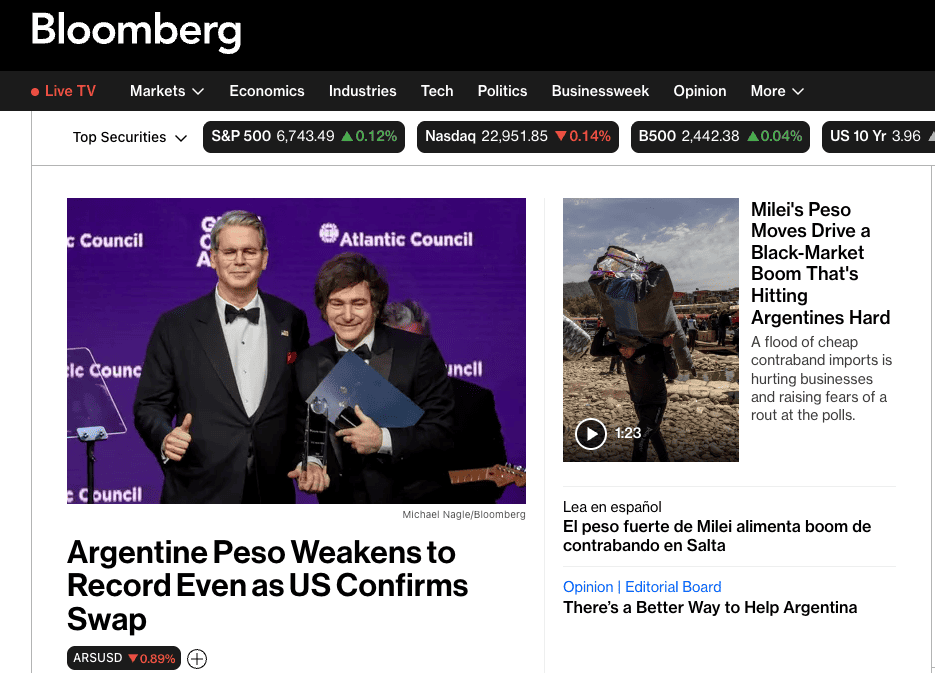Image resolution: width=935 pixels, height=673 pixels.
Task: Click the plus icon beside ARSUSD
Action: (x=197, y=658)
